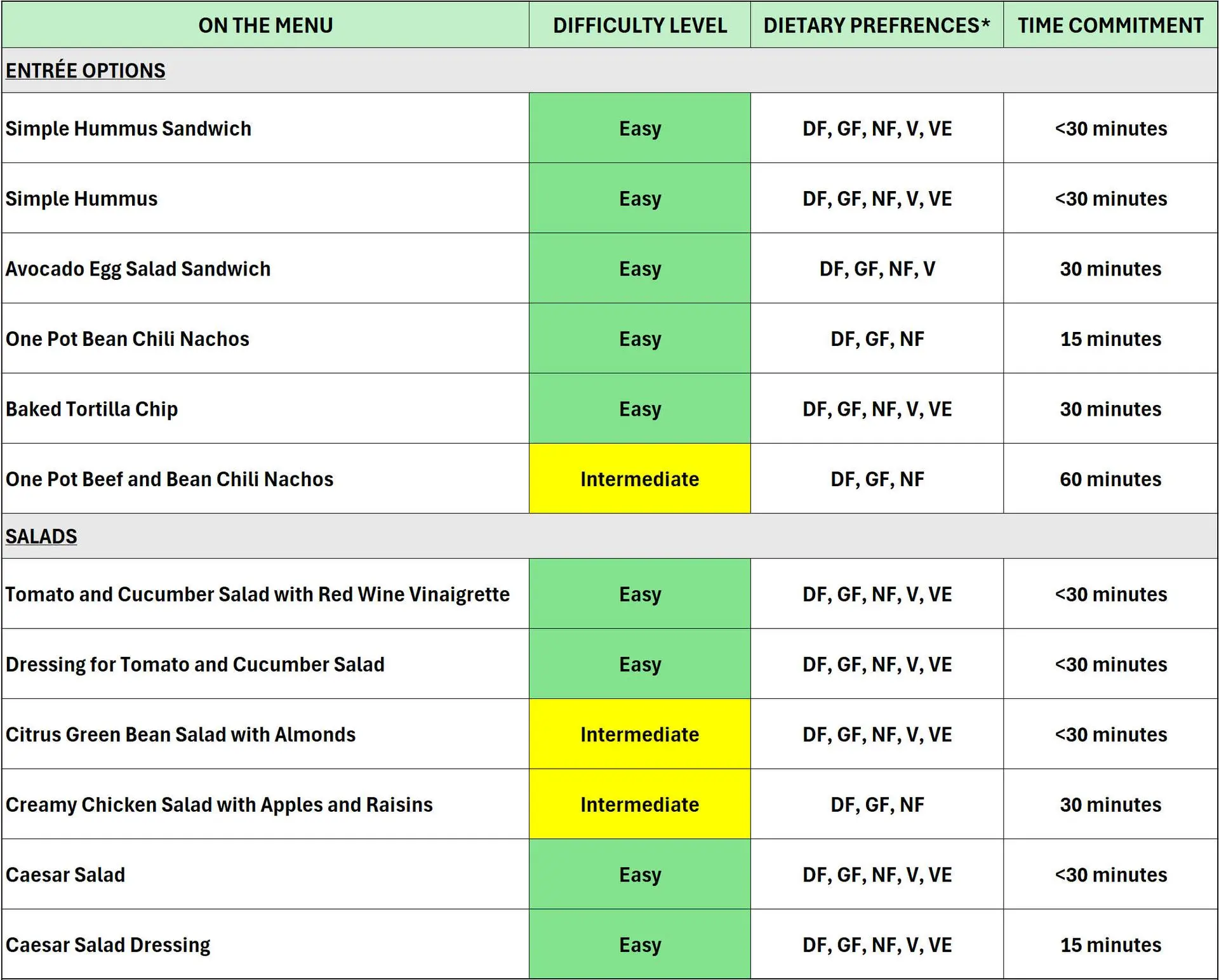
Task: Click the ON THE MENU column header
Action: point(265,25)
